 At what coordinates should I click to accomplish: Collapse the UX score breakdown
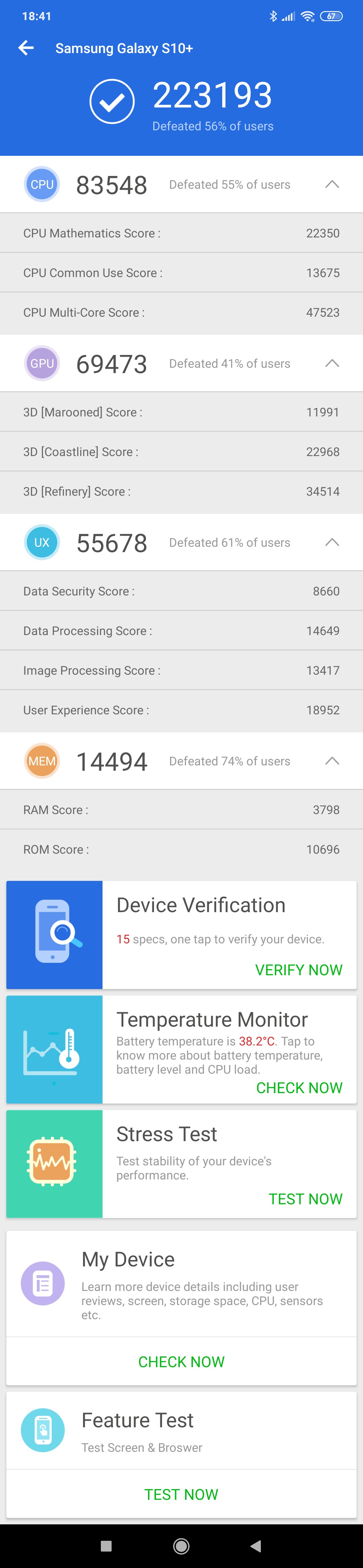pyautogui.click(x=332, y=542)
